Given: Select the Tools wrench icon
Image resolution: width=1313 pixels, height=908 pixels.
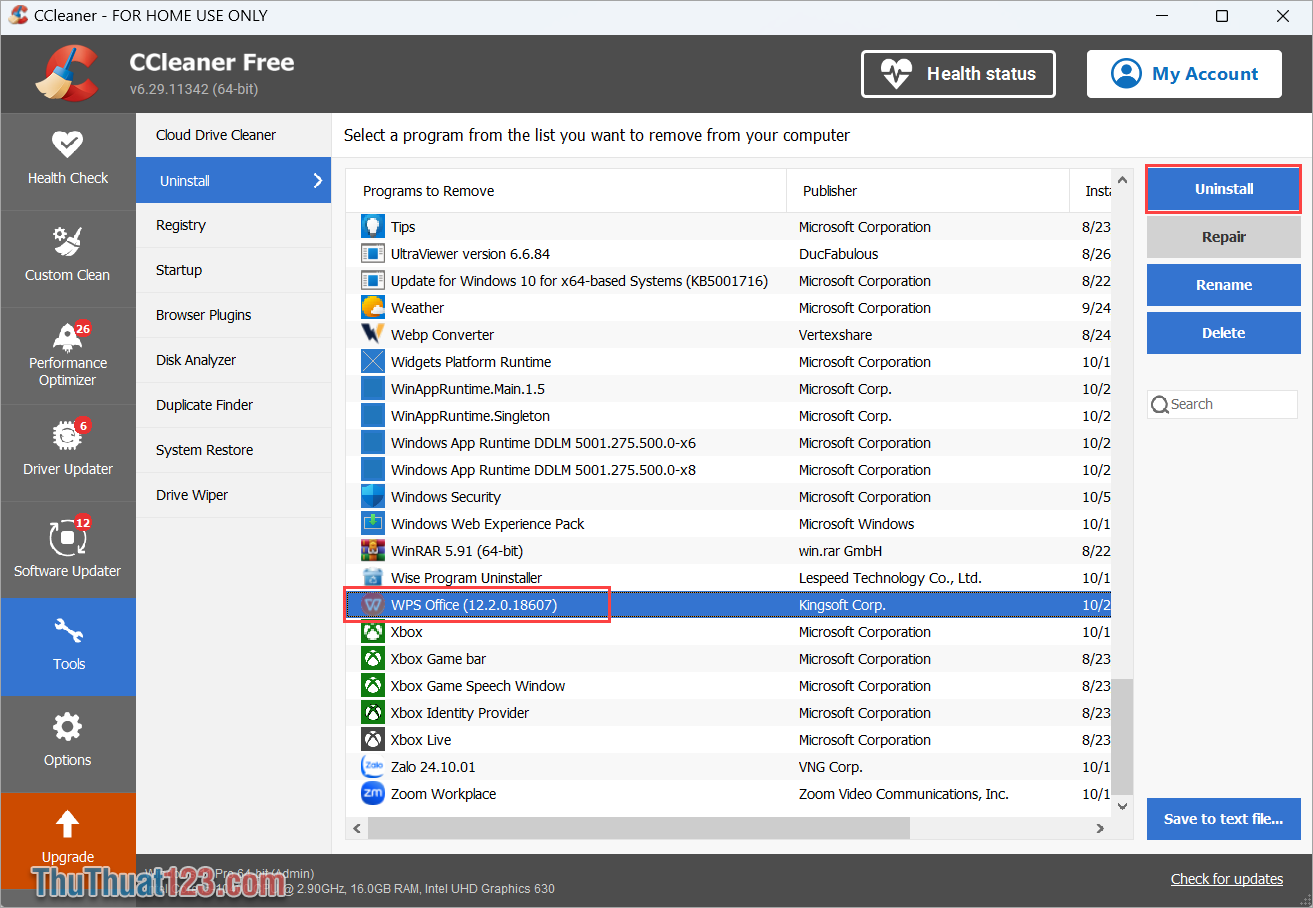Looking at the screenshot, I should (x=68, y=630).
